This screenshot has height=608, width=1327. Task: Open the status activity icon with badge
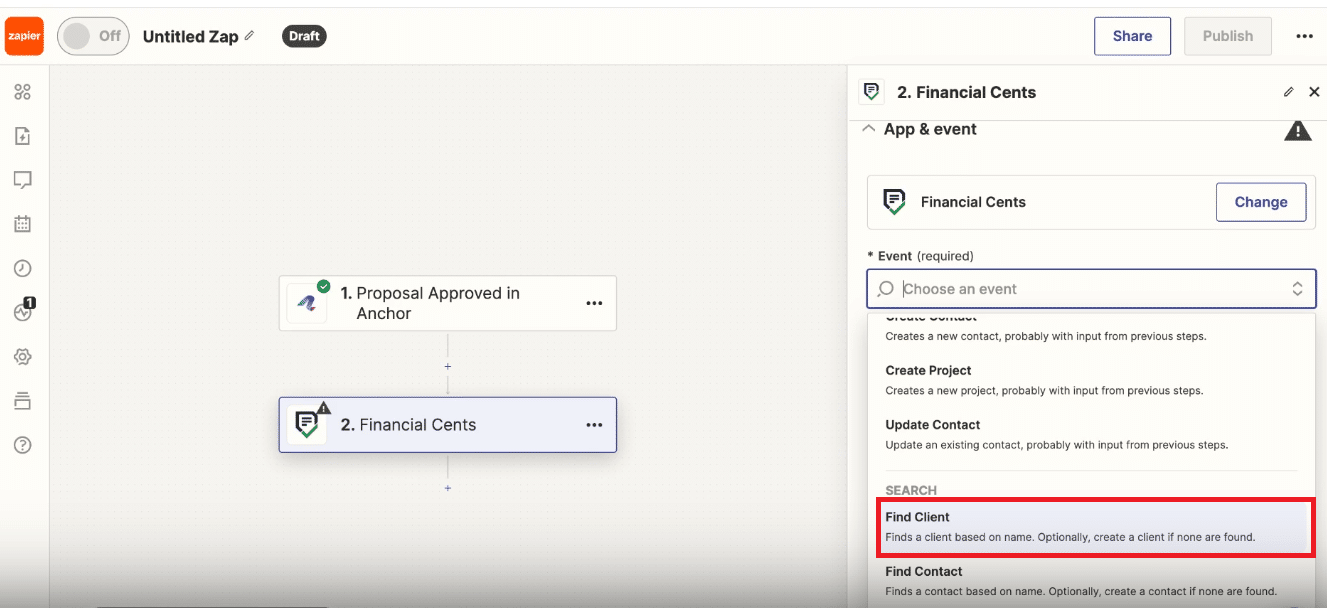click(24, 310)
